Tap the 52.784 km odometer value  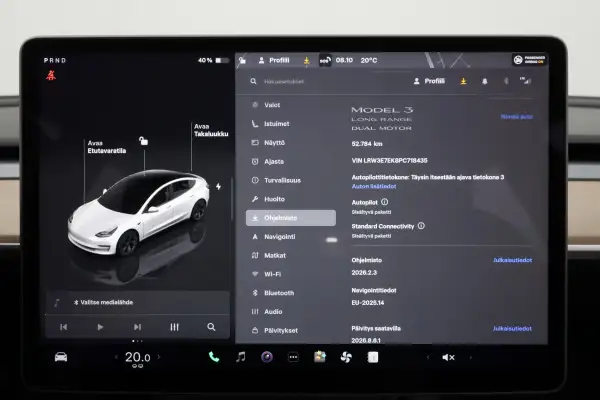pos(367,144)
